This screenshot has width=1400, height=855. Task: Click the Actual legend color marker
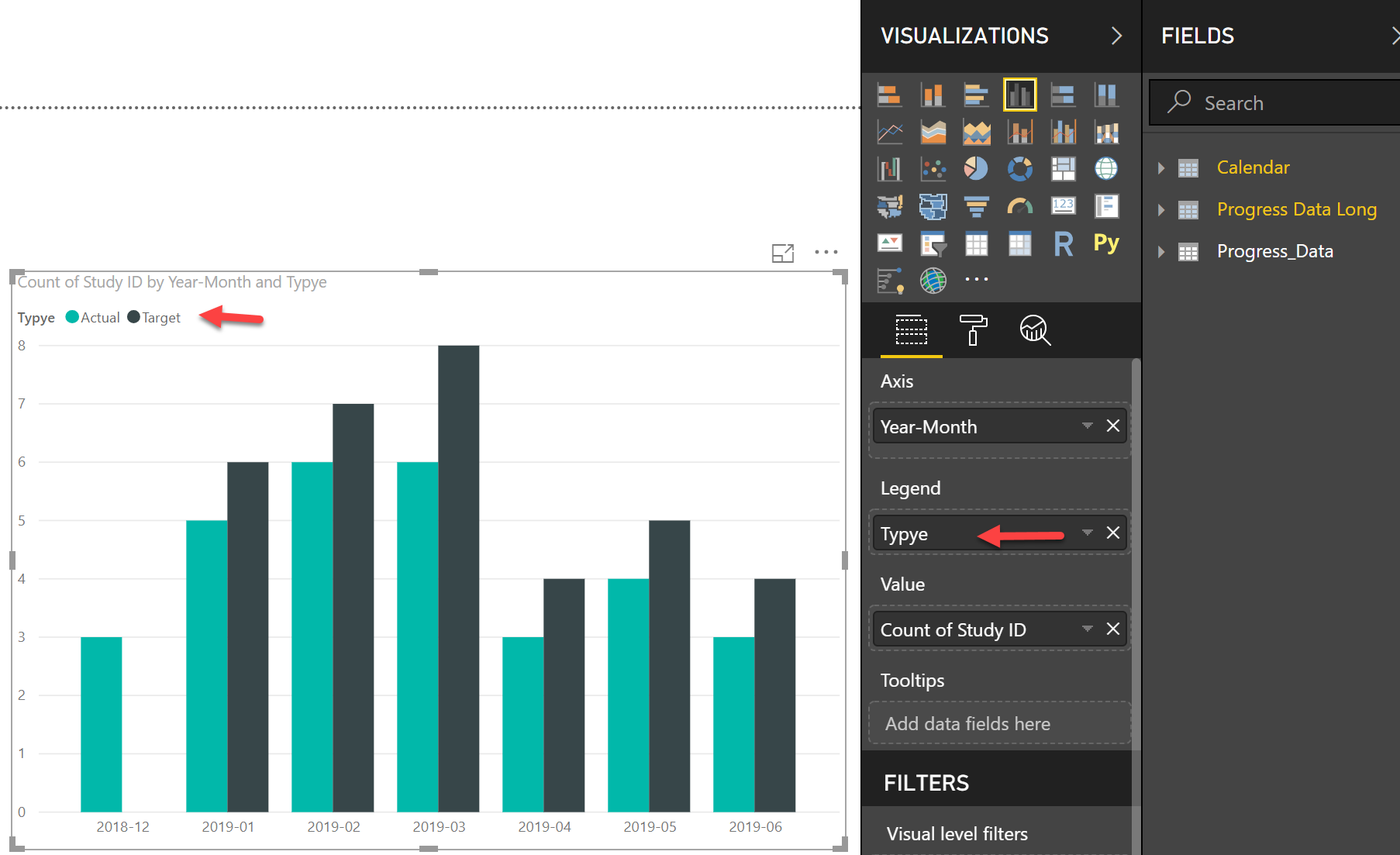coord(72,317)
